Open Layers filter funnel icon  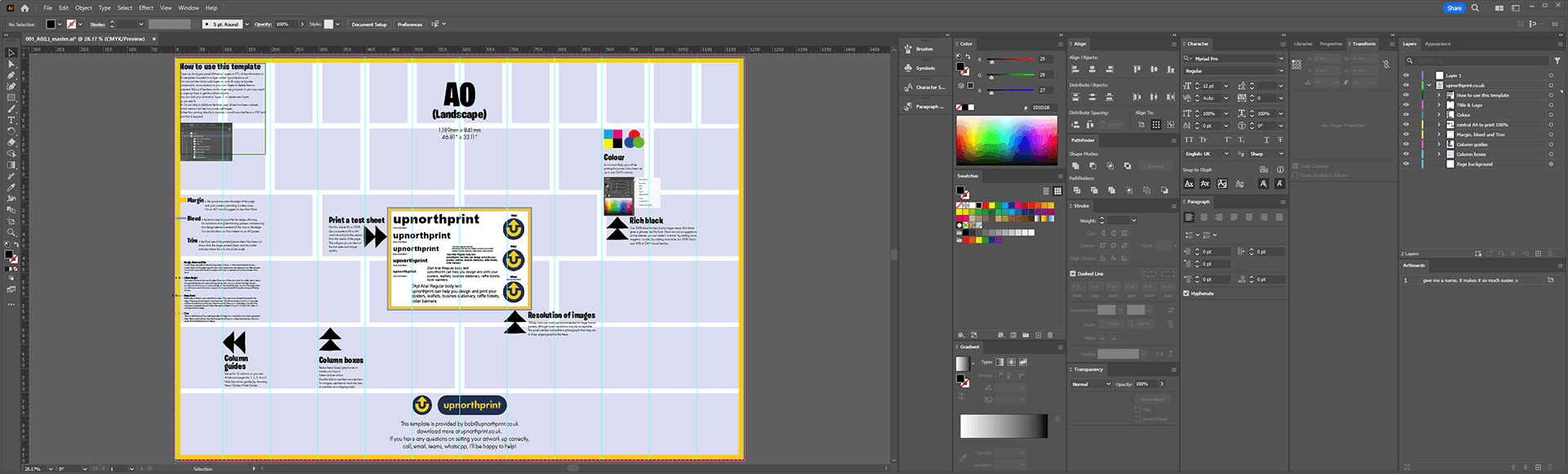tap(1558, 60)
